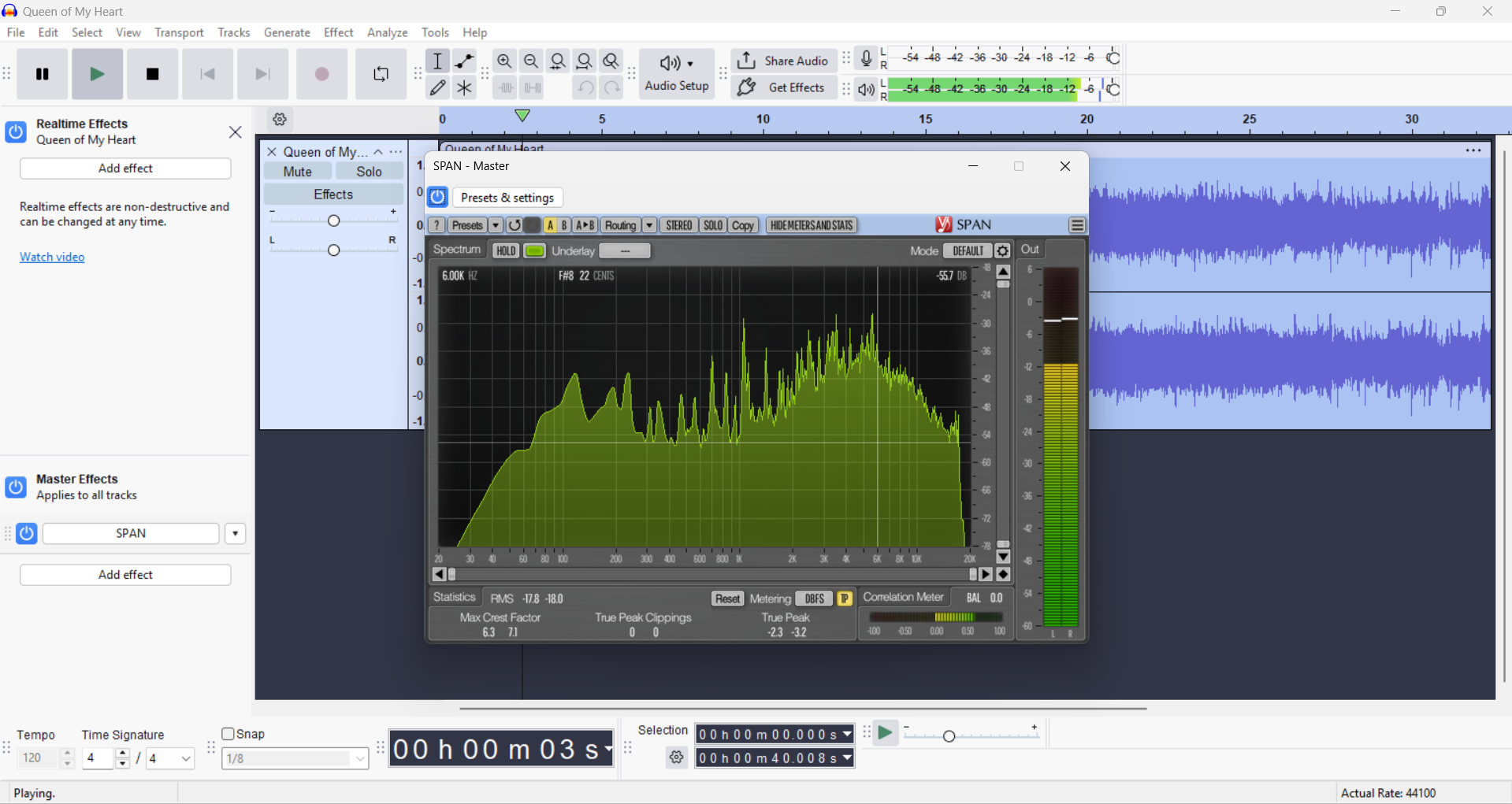Screen dimensions: 1512x804
Task: Open the Analyze menu
Action: [387, 32]
